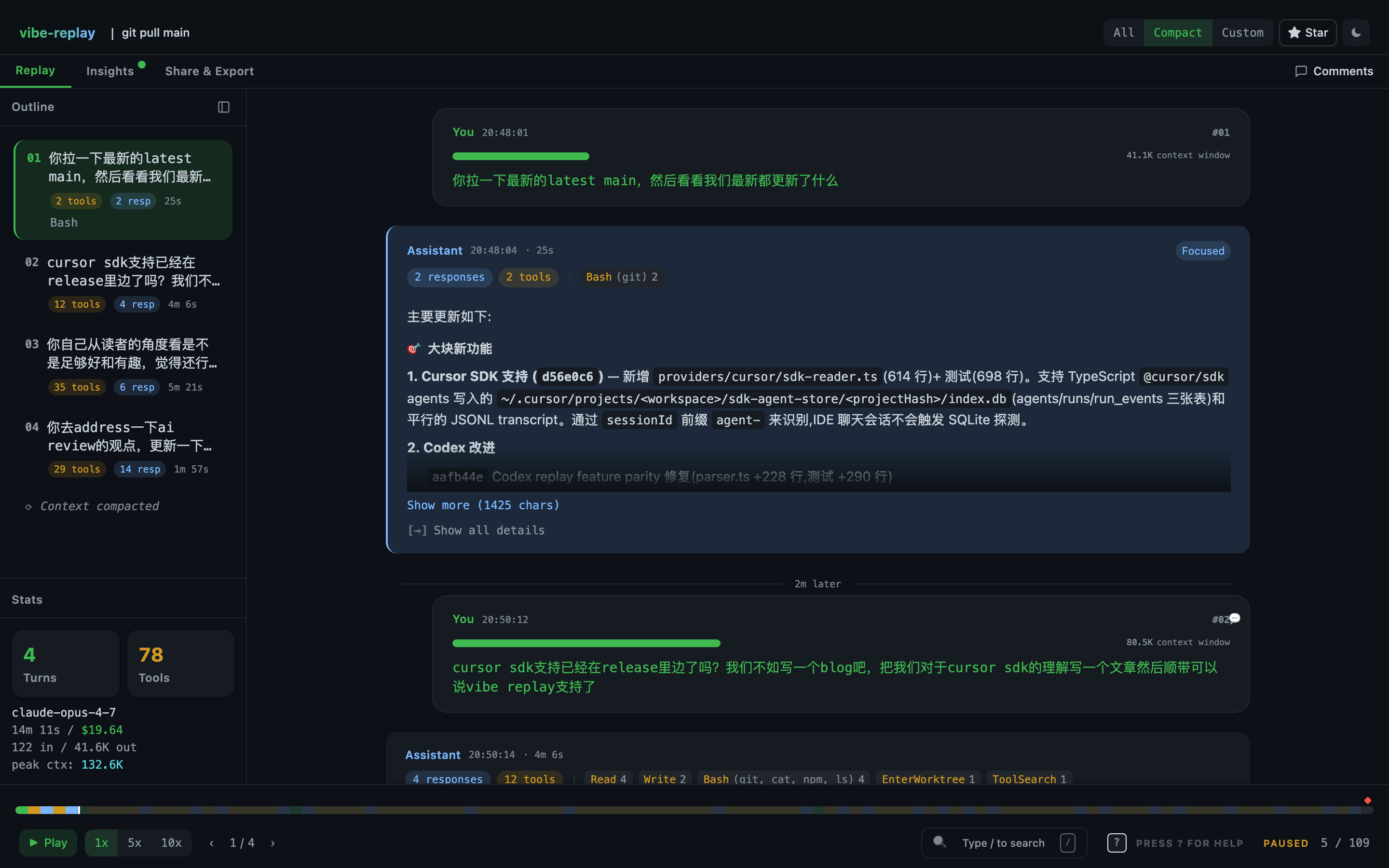Image resolution: width=1389 pixels, height=868 pixels.
Task: Open the Share & Export tab
Action: pyautogui.click(x=209, y=71)
